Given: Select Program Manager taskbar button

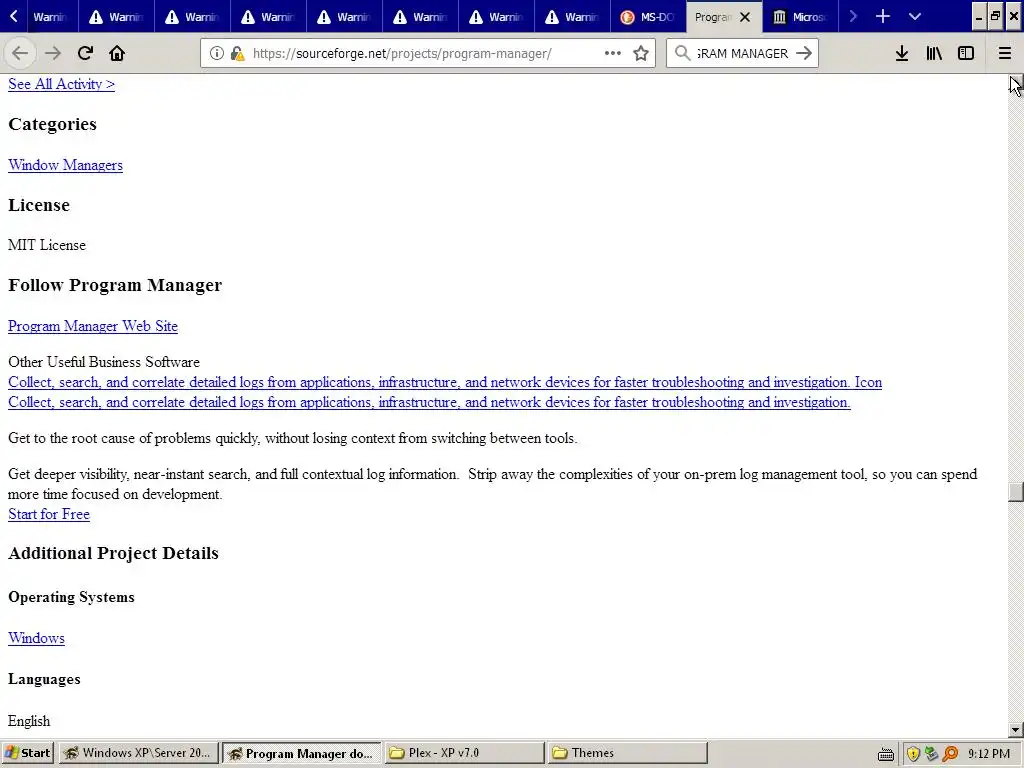Looking at the screenshot, I should pos(301,753).
